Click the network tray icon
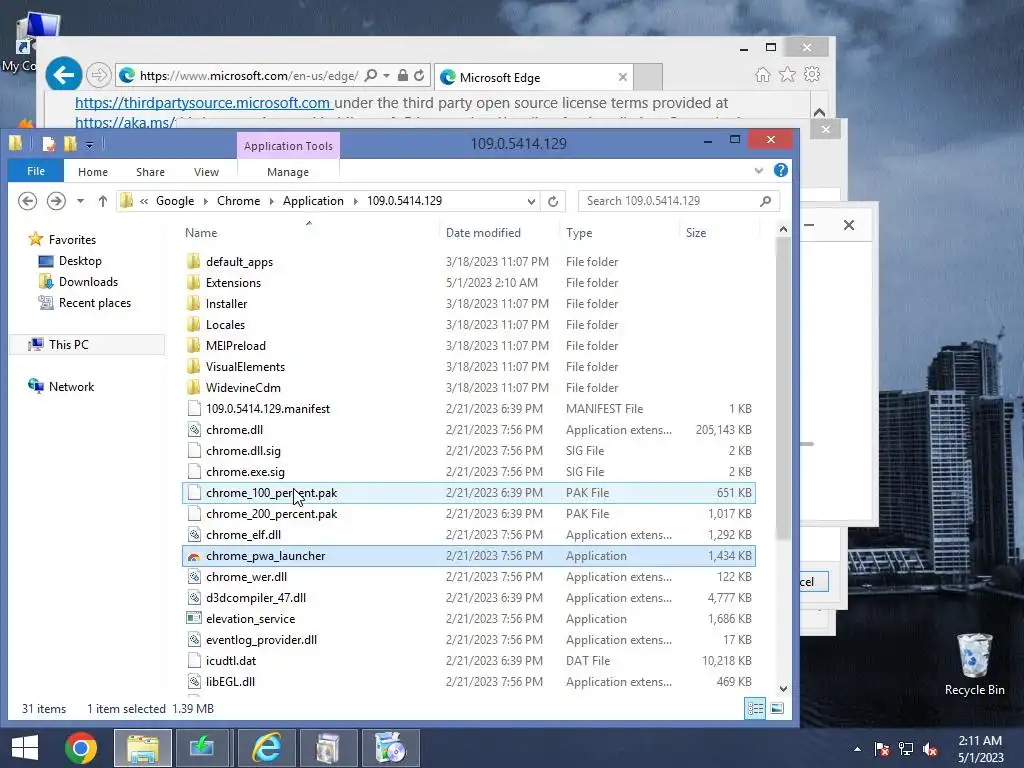This screenshot has width=1024, height=768. 906,749
